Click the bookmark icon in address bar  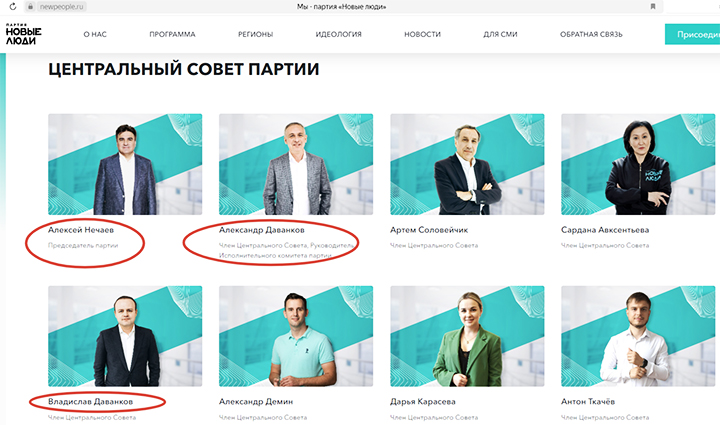point(653,7)
